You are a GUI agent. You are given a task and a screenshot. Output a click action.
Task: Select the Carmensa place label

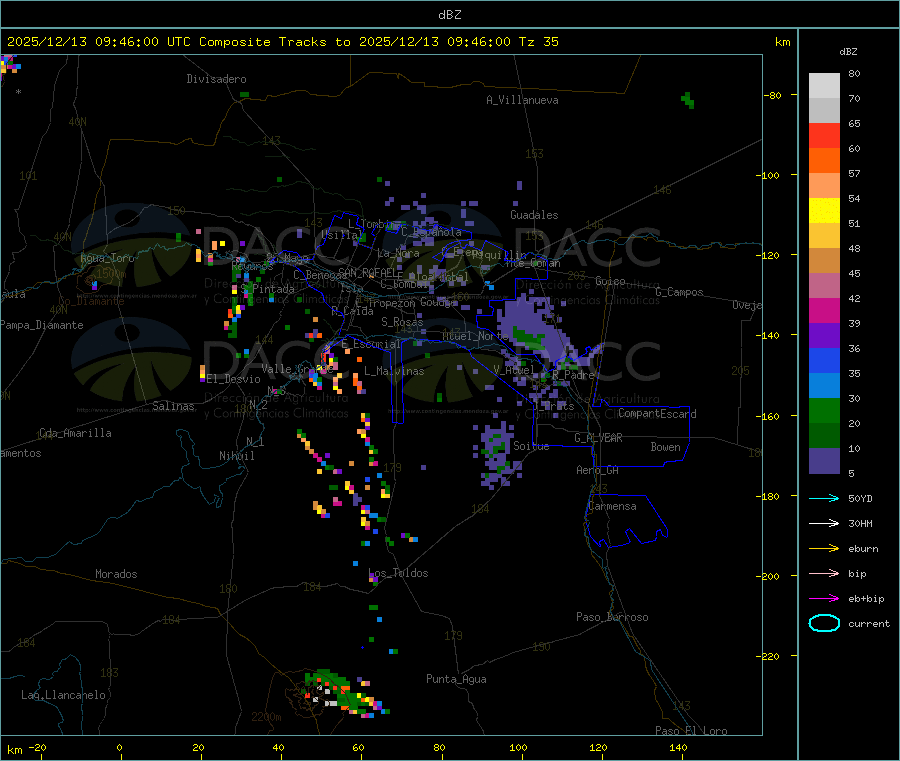[x=612, y=507]
